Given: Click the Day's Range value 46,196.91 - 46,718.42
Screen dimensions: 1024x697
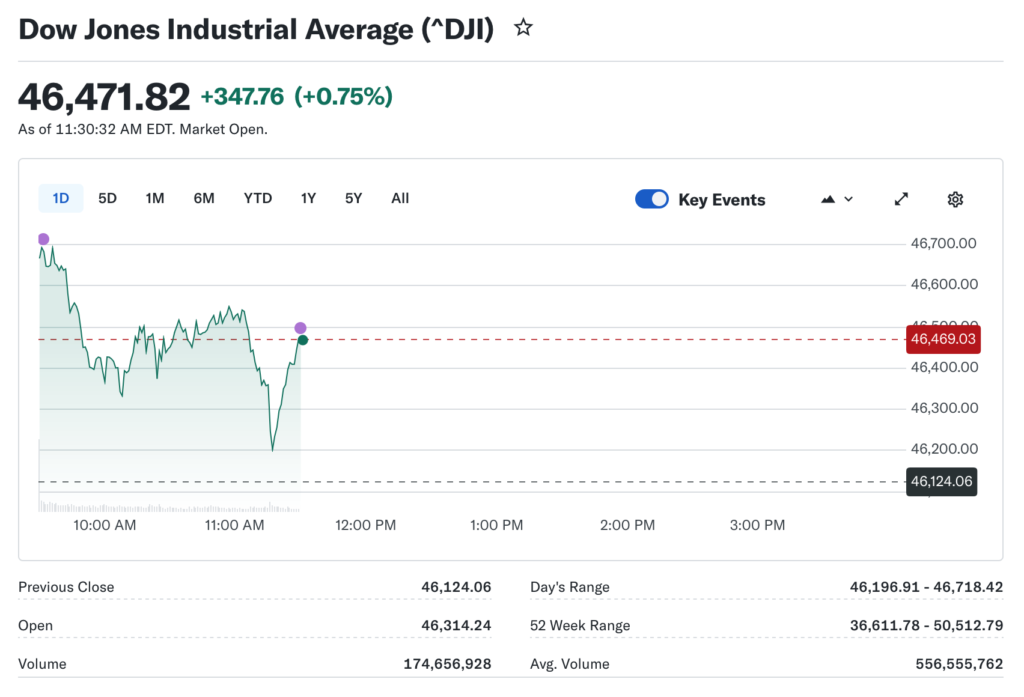Looking at the screenshot, I should pyautogui.click(x=926, y=587).
